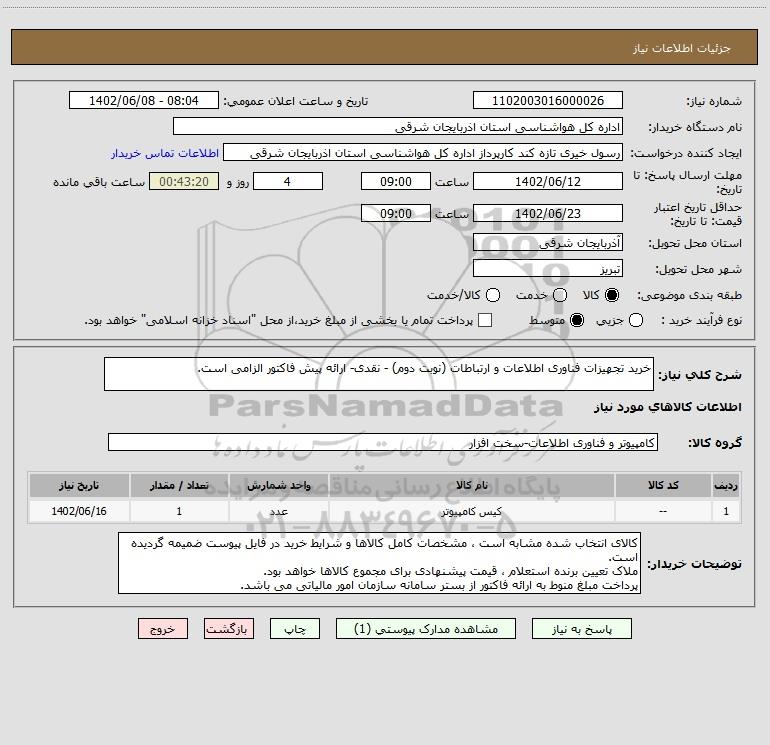Click code cell showing -- in table
Viewport: 770px width, 745px height.
click(x=663, y=511)
